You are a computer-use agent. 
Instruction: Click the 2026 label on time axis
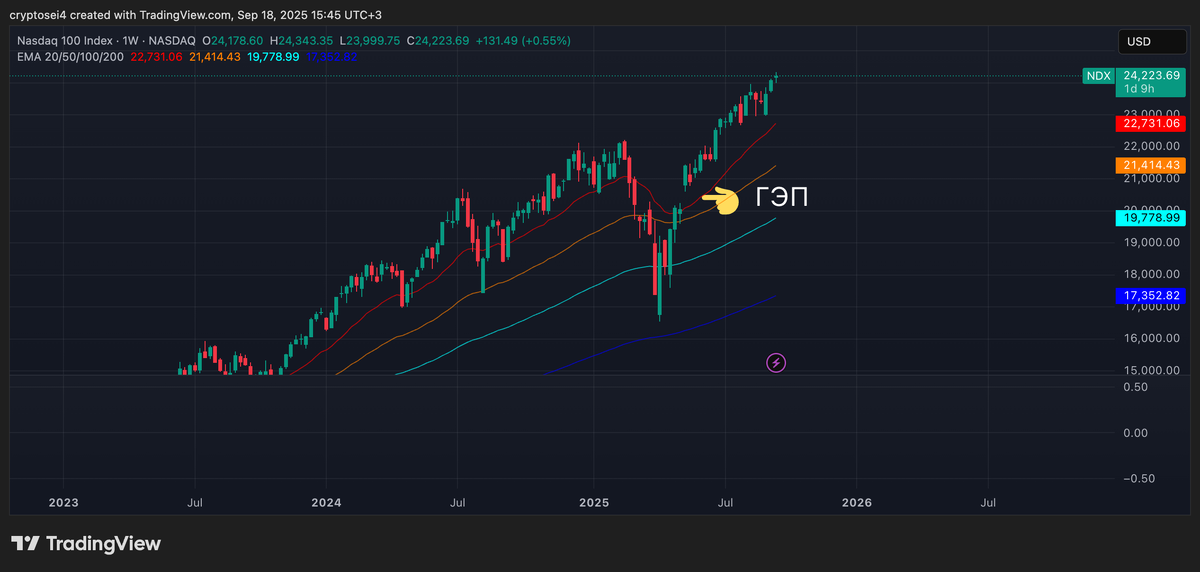coord(857,501)
